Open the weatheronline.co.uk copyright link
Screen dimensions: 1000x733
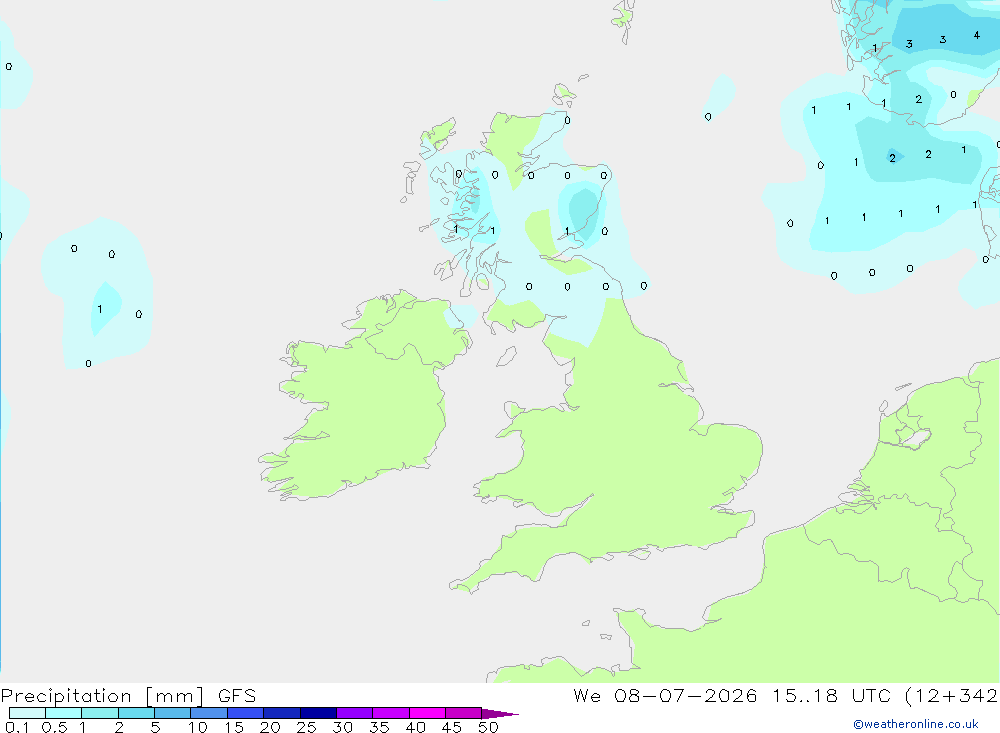click(916, 724)
